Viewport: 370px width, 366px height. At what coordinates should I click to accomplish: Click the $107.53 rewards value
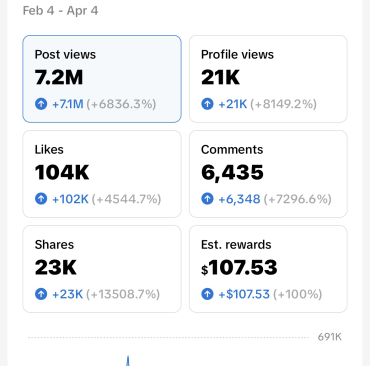pos(239,268)
